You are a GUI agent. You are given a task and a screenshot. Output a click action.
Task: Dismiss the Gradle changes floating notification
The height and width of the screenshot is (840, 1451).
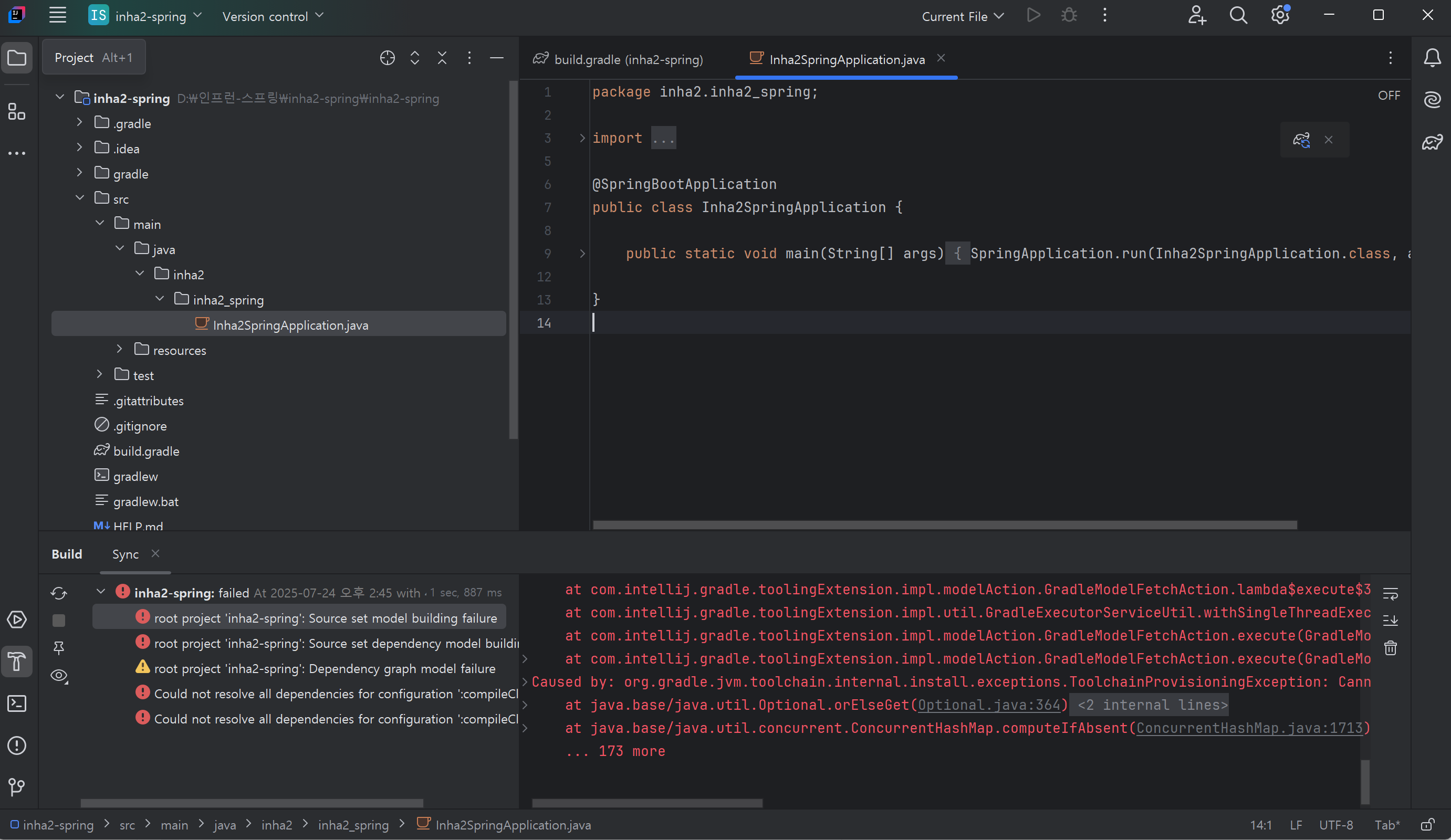pyautogui.click(x=1328, y=140)
